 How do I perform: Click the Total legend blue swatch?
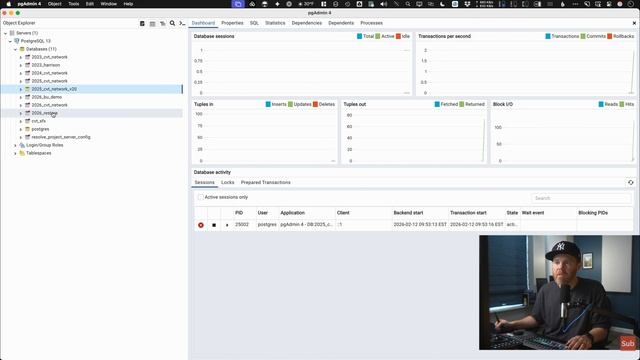click(359, 36)
